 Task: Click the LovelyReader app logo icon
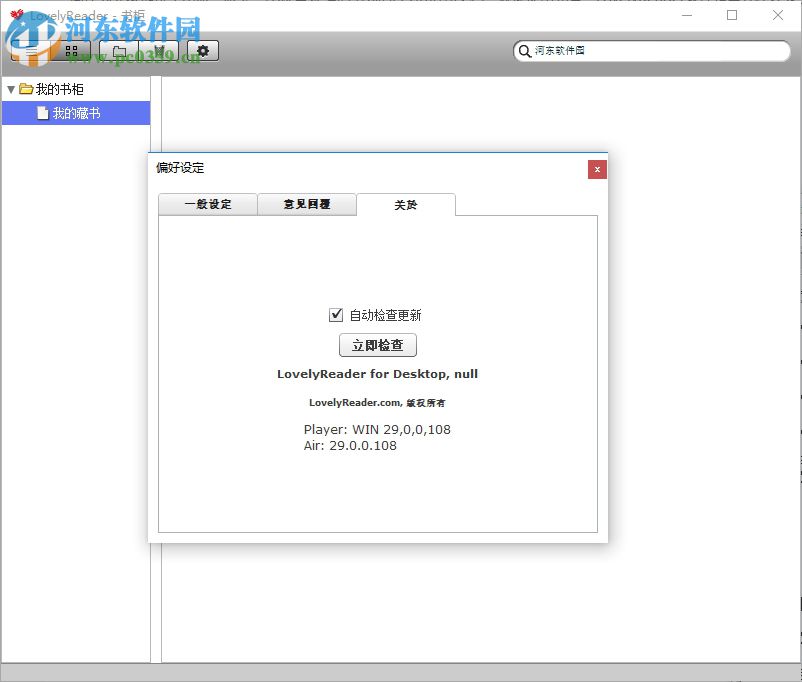(17, 15)
